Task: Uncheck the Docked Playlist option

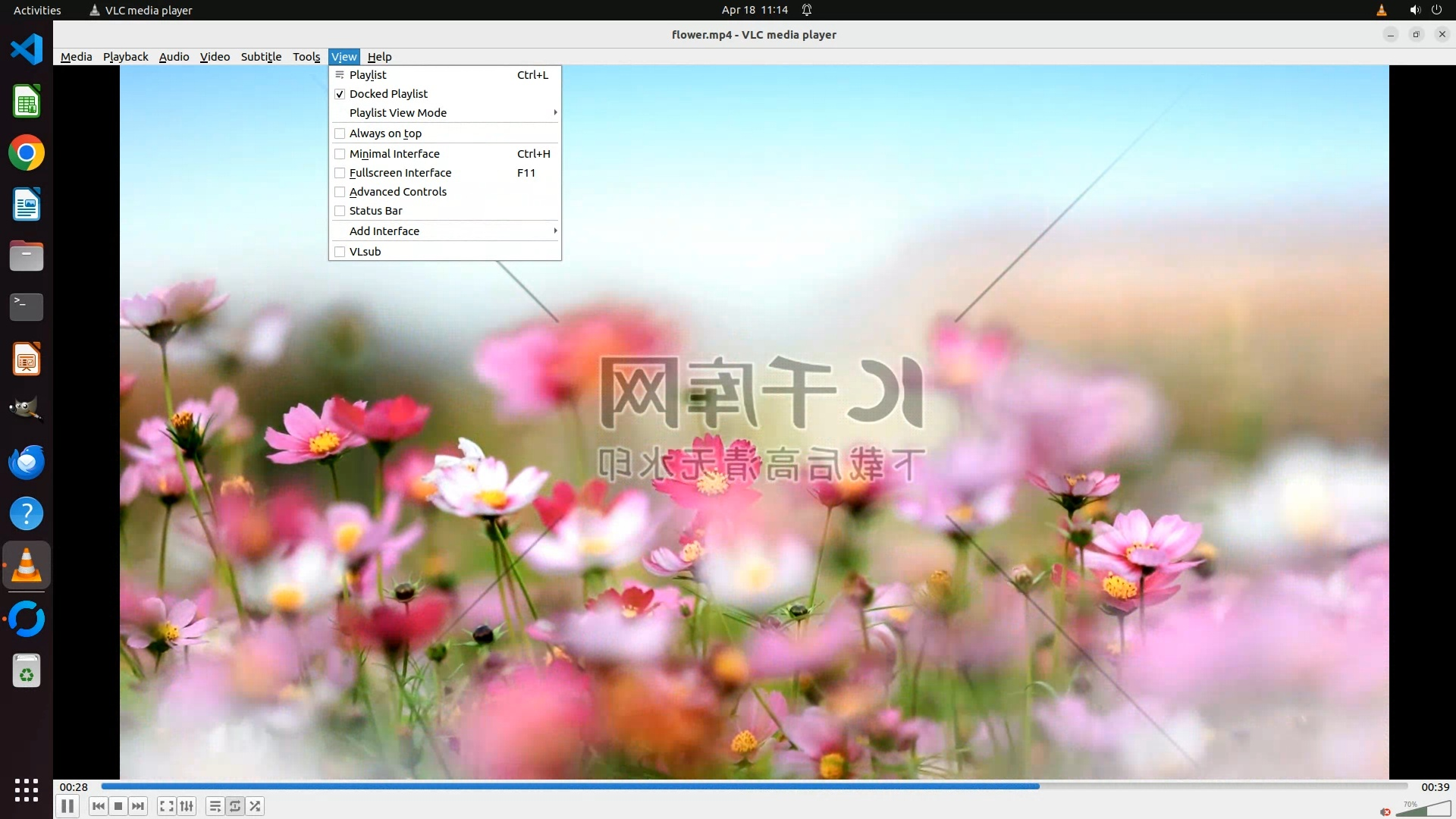Action: 388,94
